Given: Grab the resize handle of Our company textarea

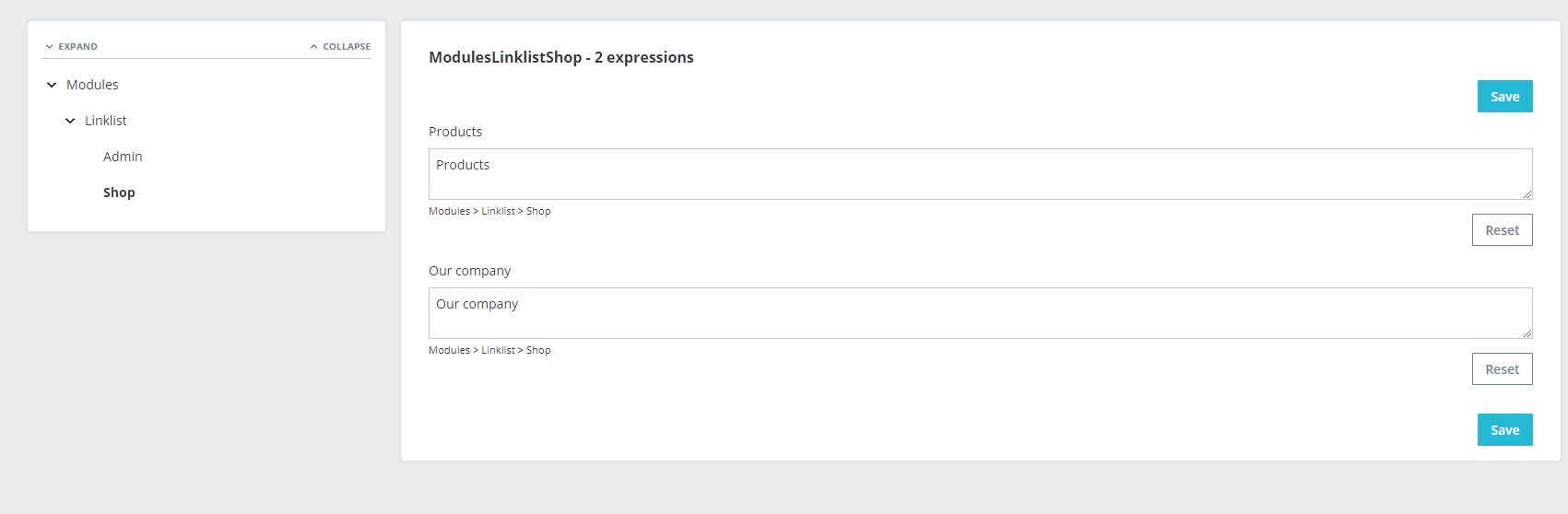Looking at the screenshot, I should (x=1527, y=333).
